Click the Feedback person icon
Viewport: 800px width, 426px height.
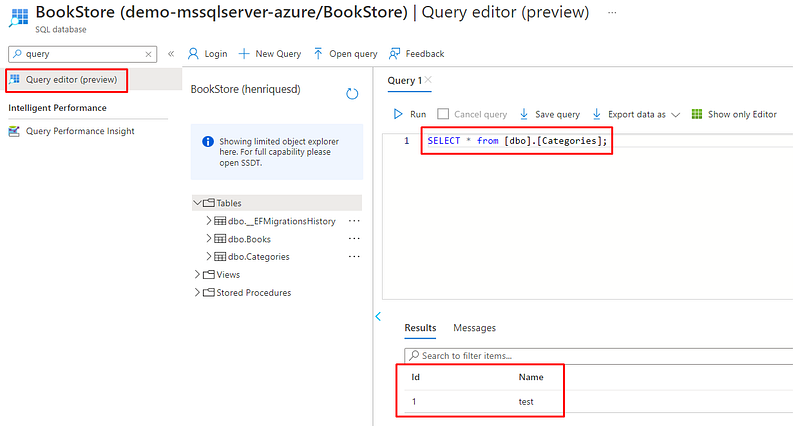coord(394,54)
